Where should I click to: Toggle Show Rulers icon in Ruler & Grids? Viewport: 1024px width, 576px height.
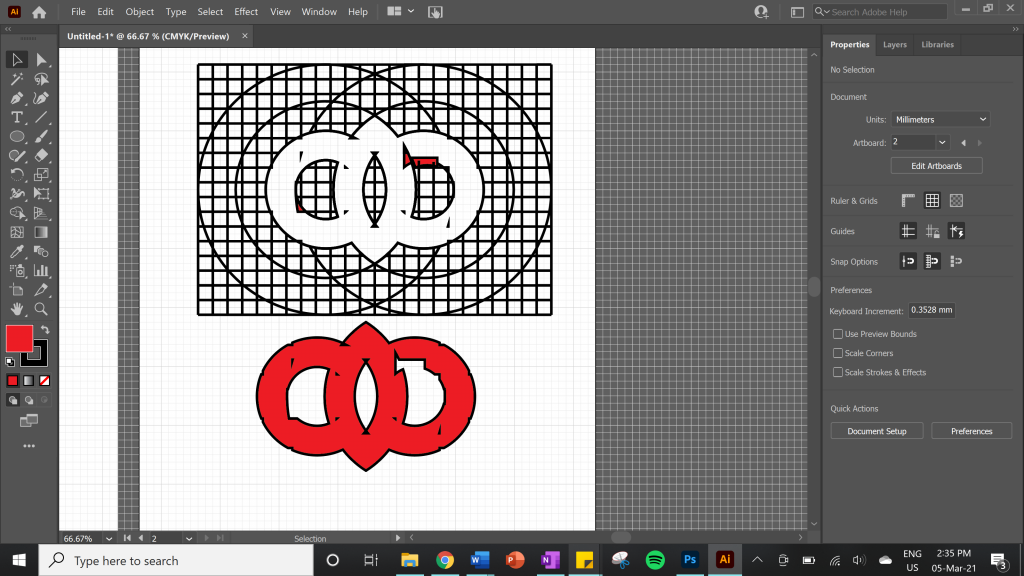coord(908,200)
